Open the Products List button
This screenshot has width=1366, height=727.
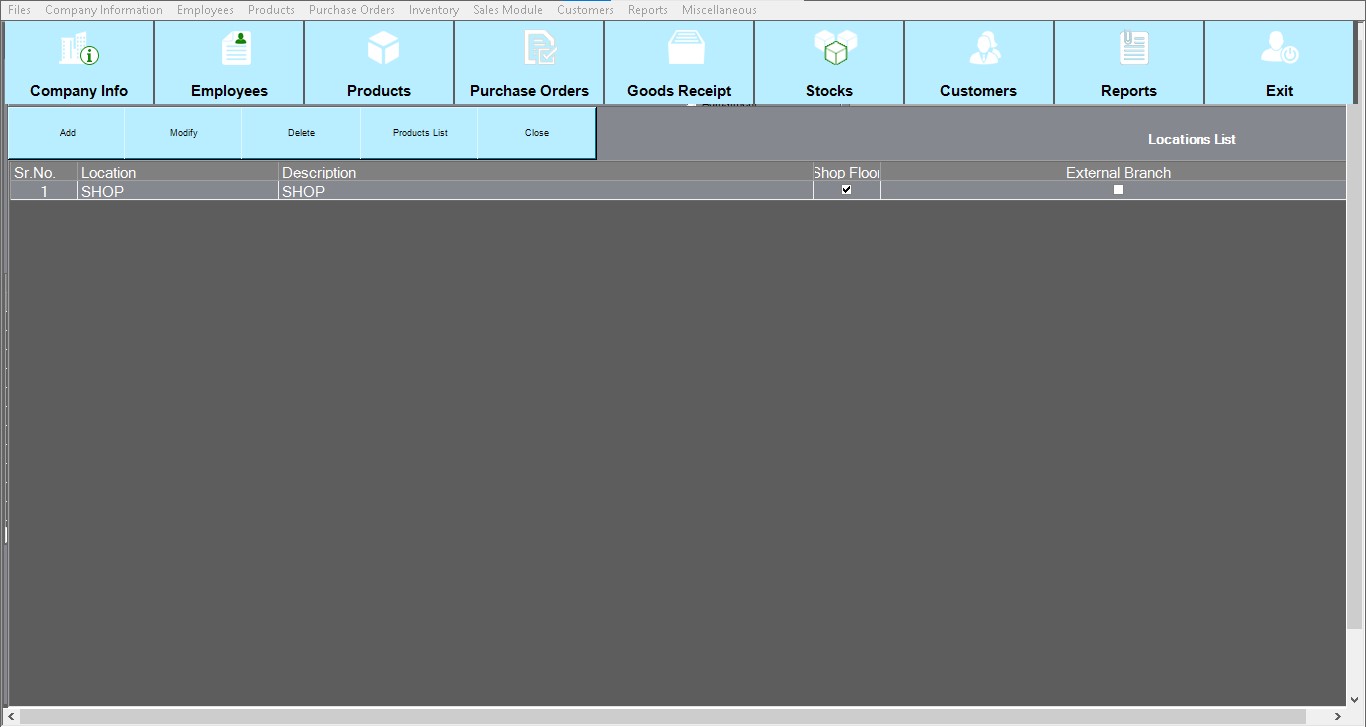(x=420, y=133)
